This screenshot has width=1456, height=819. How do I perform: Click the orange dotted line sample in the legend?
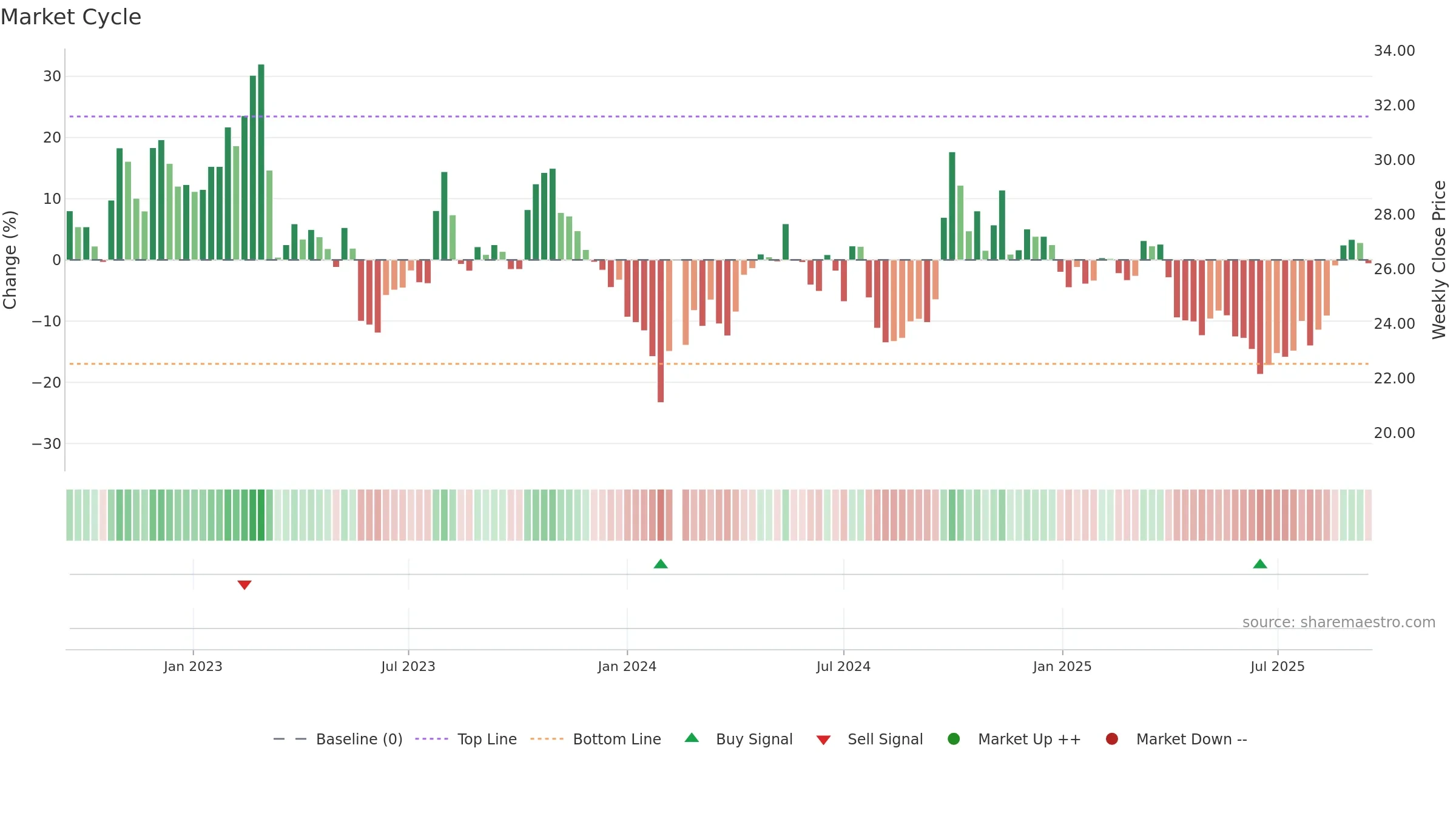click(547, 739)
